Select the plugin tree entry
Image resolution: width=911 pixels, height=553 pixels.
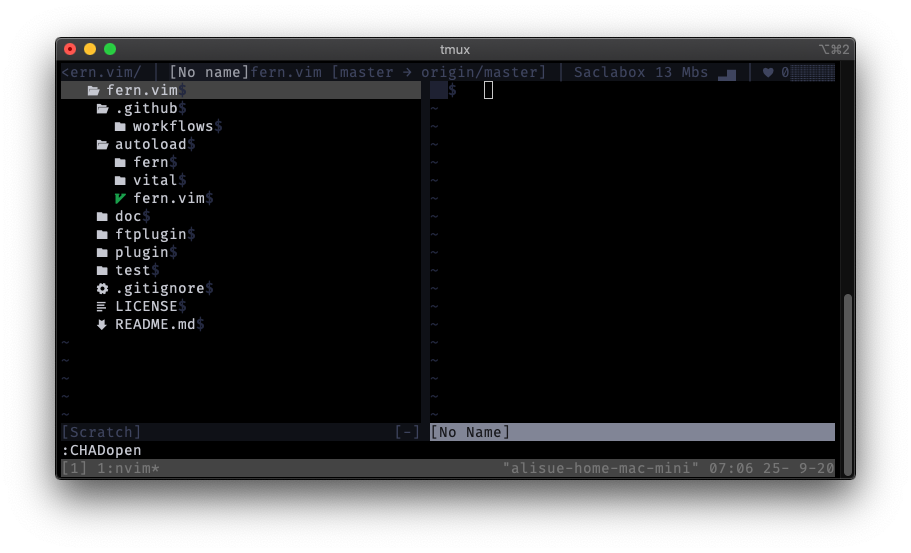(x=142, y=252)
